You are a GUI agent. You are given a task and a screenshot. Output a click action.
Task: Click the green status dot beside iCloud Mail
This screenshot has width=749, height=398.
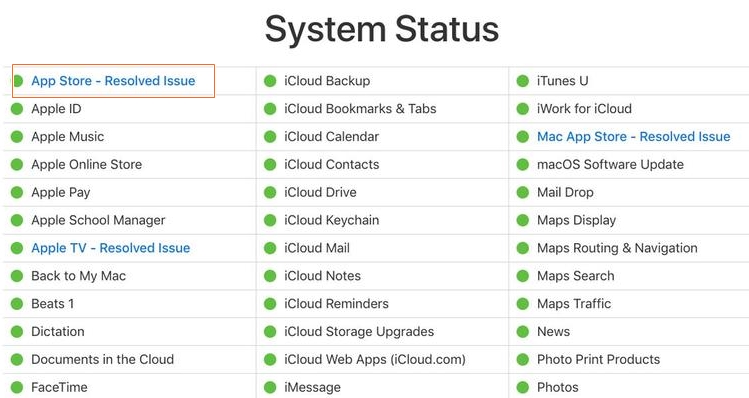270,248
